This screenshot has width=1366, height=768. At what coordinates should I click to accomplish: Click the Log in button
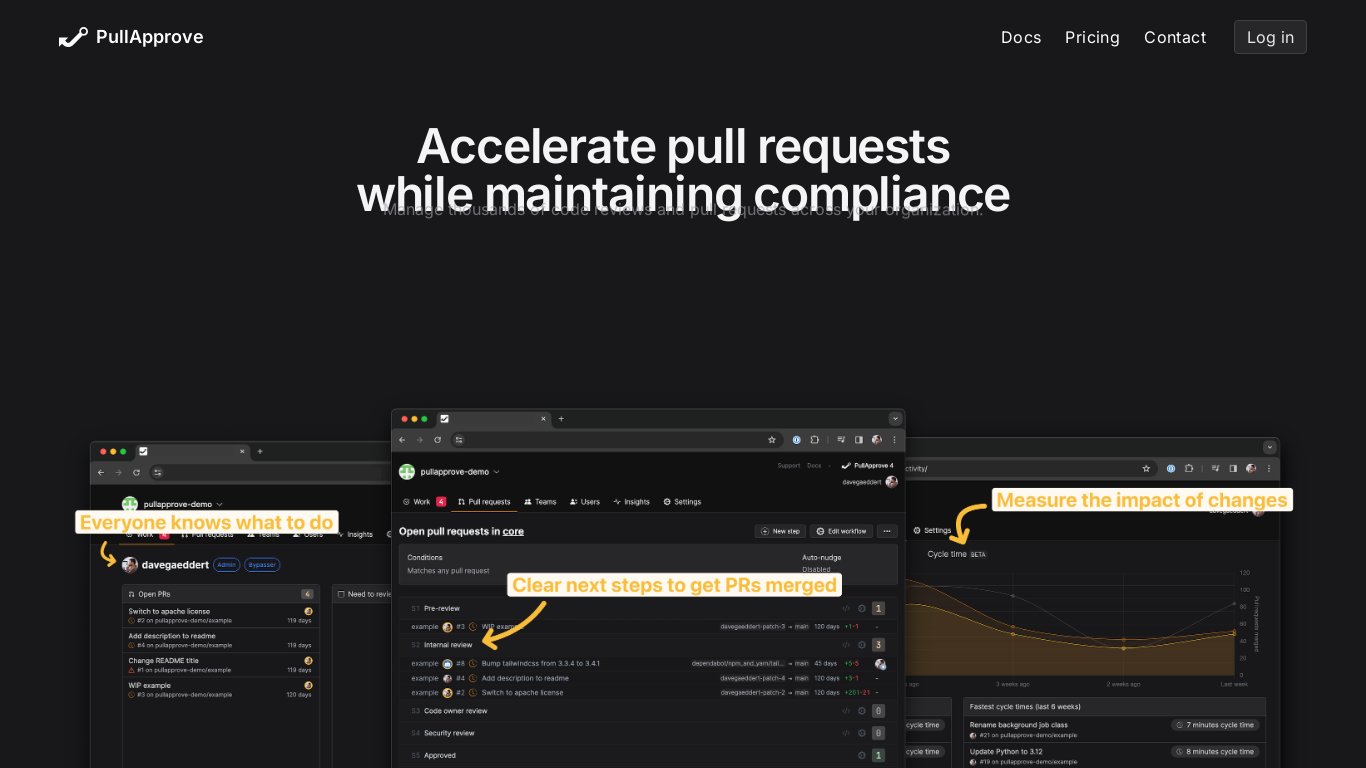tap(1270, 37)
